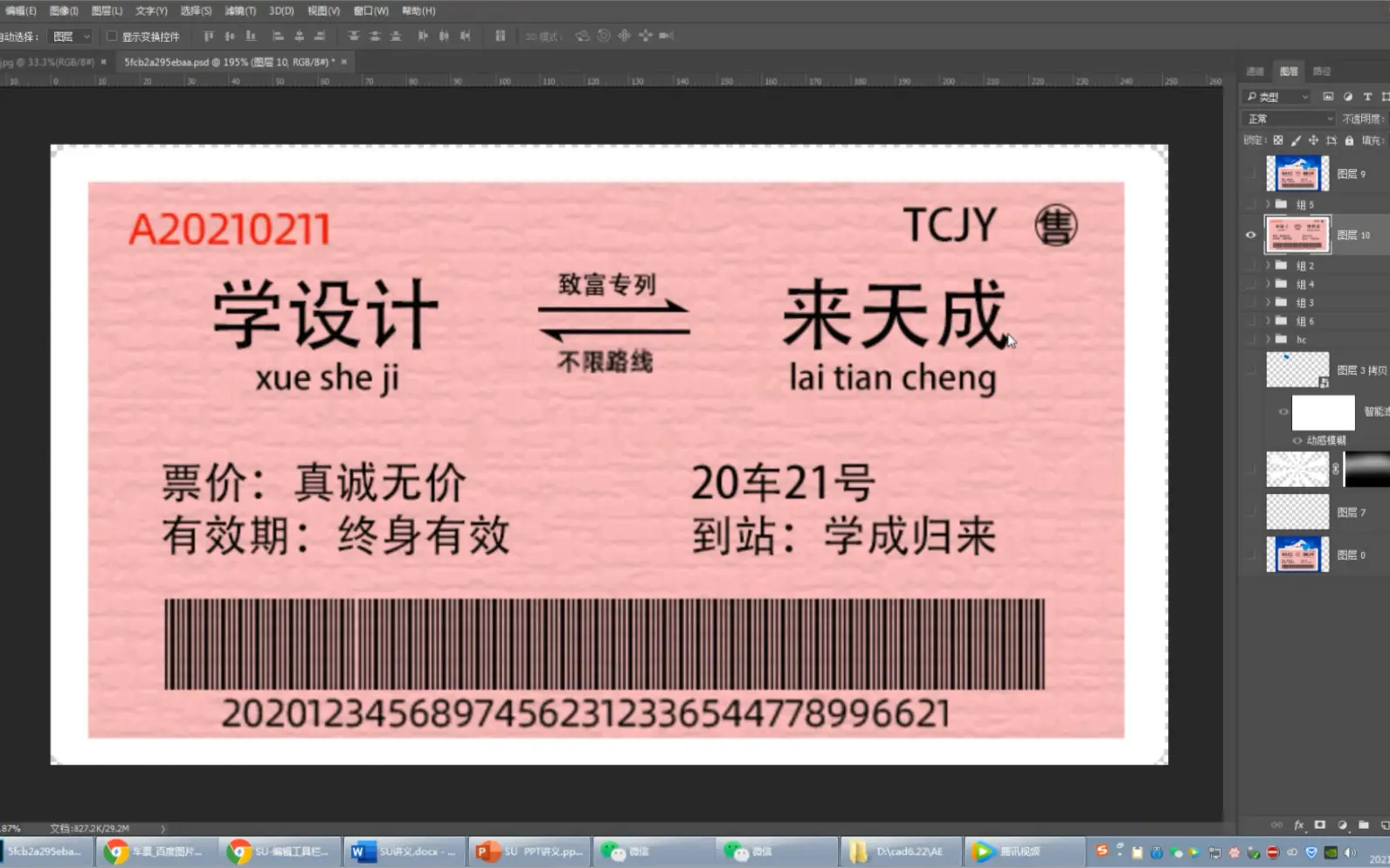Close the 5fcb2a295ebaa.psd document tab
Screen dimensions: 1390x868
click(x=344, y=62)
